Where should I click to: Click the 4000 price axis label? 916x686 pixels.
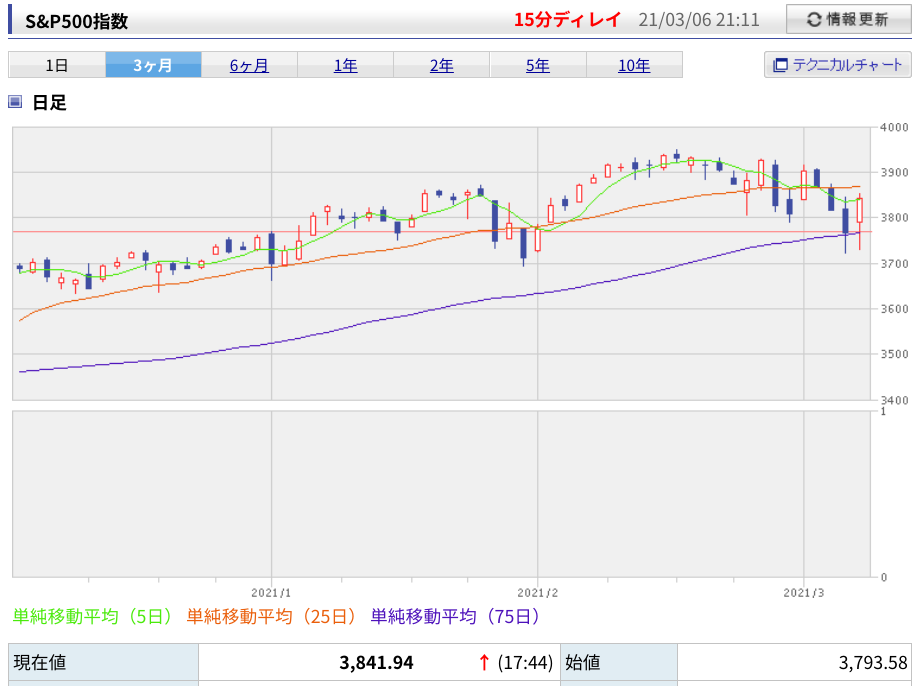coord(894,127)
